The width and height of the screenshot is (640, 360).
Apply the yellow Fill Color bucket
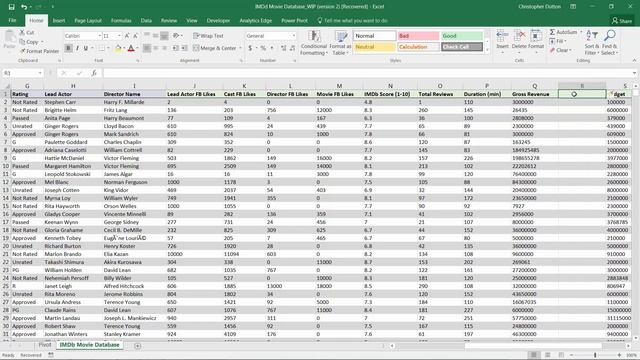tap(118, 49)
